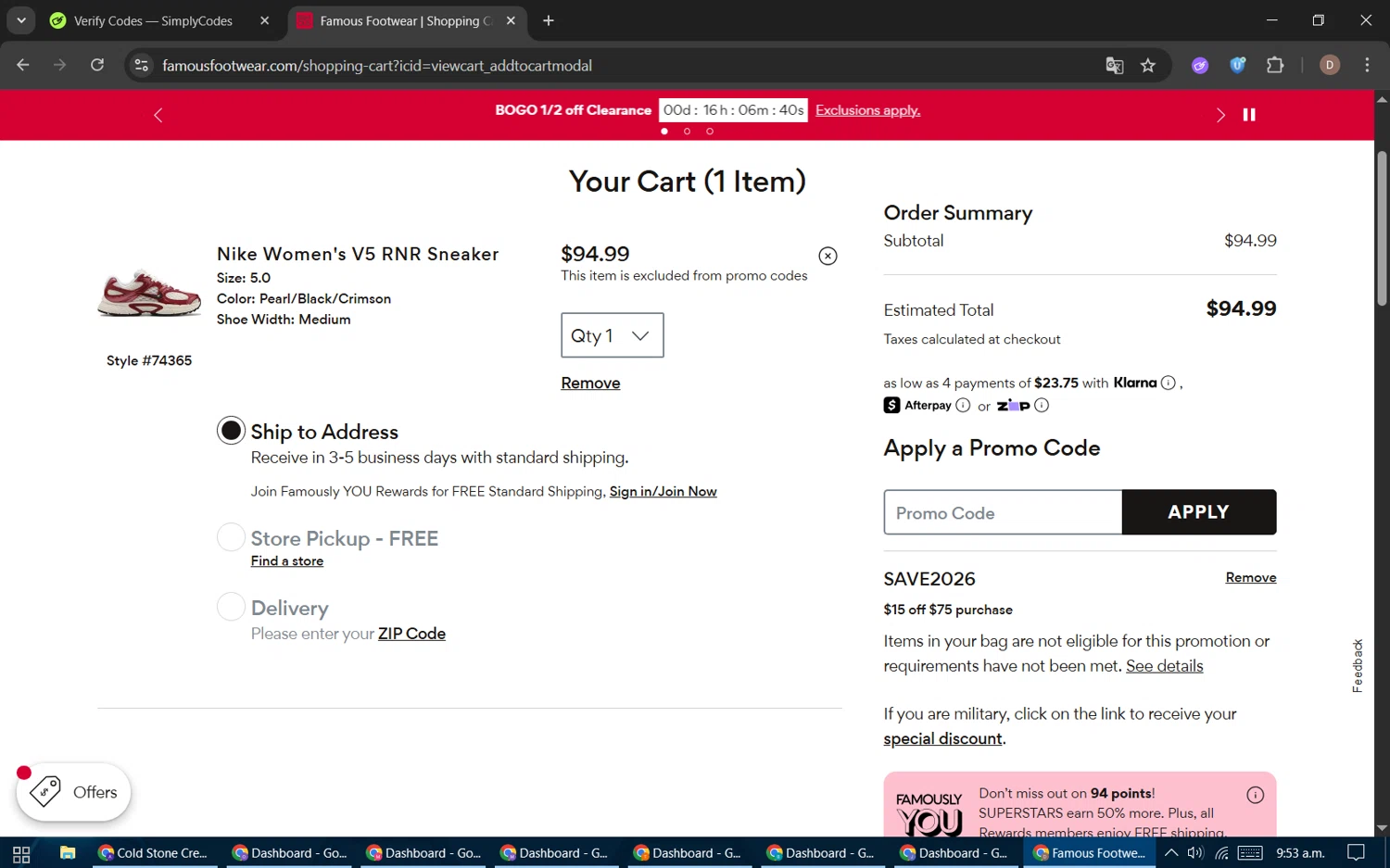The width and height of the screenshot is (1390, 868).
Task: Open the purple extension icon in toolbar
Action: (1200, 65)
